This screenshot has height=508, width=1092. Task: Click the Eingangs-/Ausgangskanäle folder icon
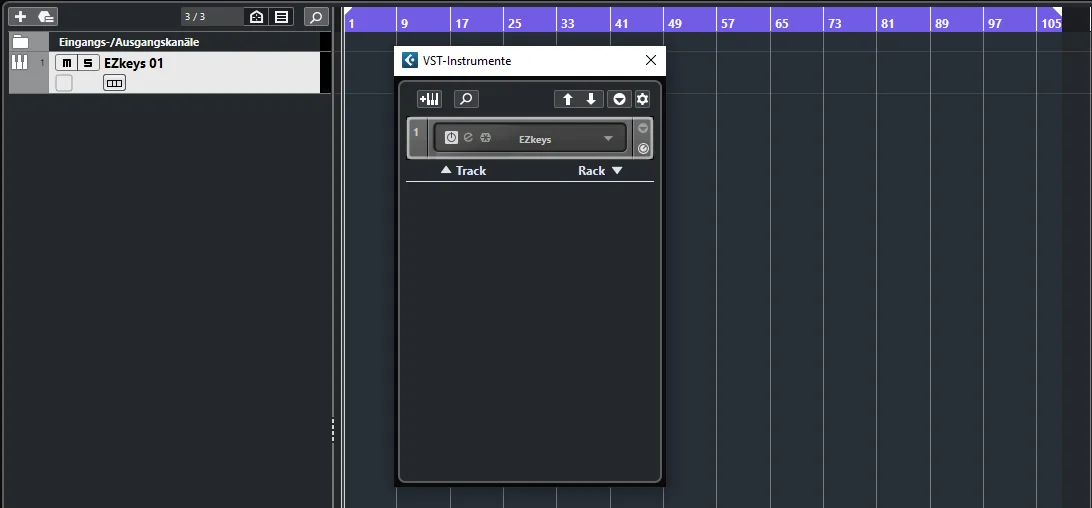[x=21, y=42]
